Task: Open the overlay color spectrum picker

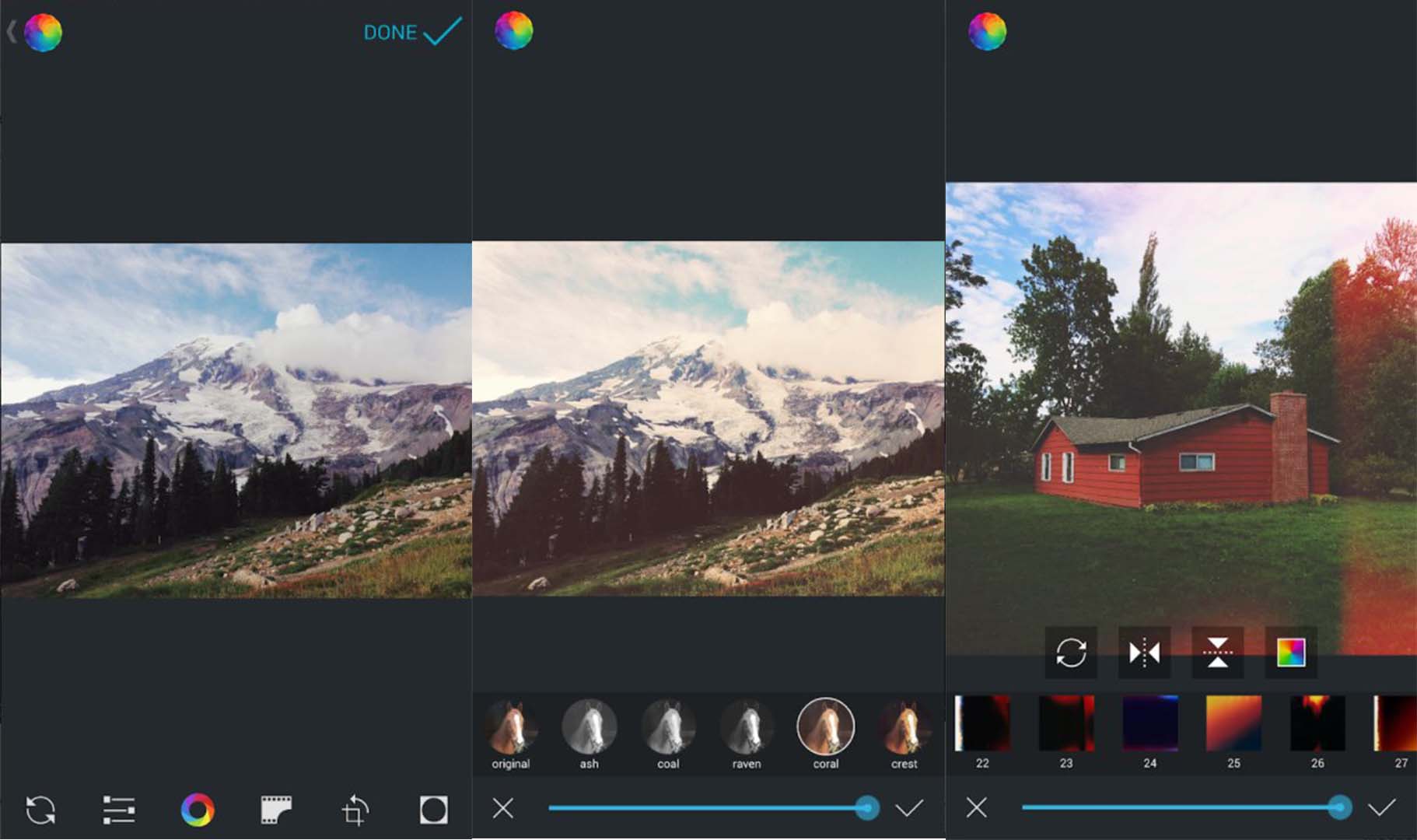Action: pos(1291,653)
